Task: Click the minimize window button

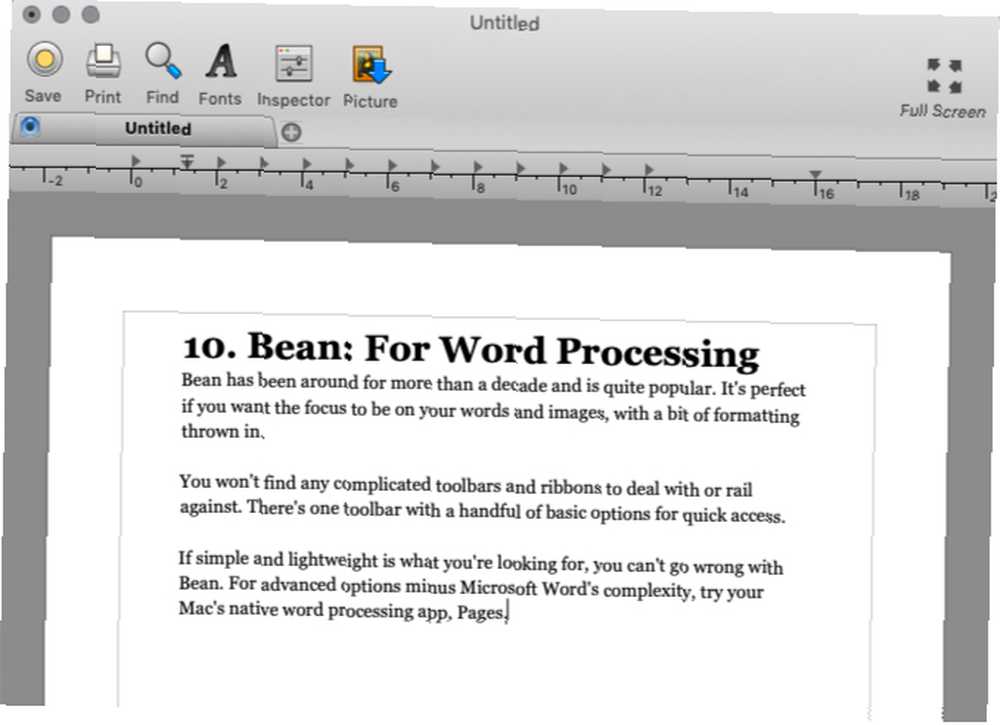Action: pos(61,14)
